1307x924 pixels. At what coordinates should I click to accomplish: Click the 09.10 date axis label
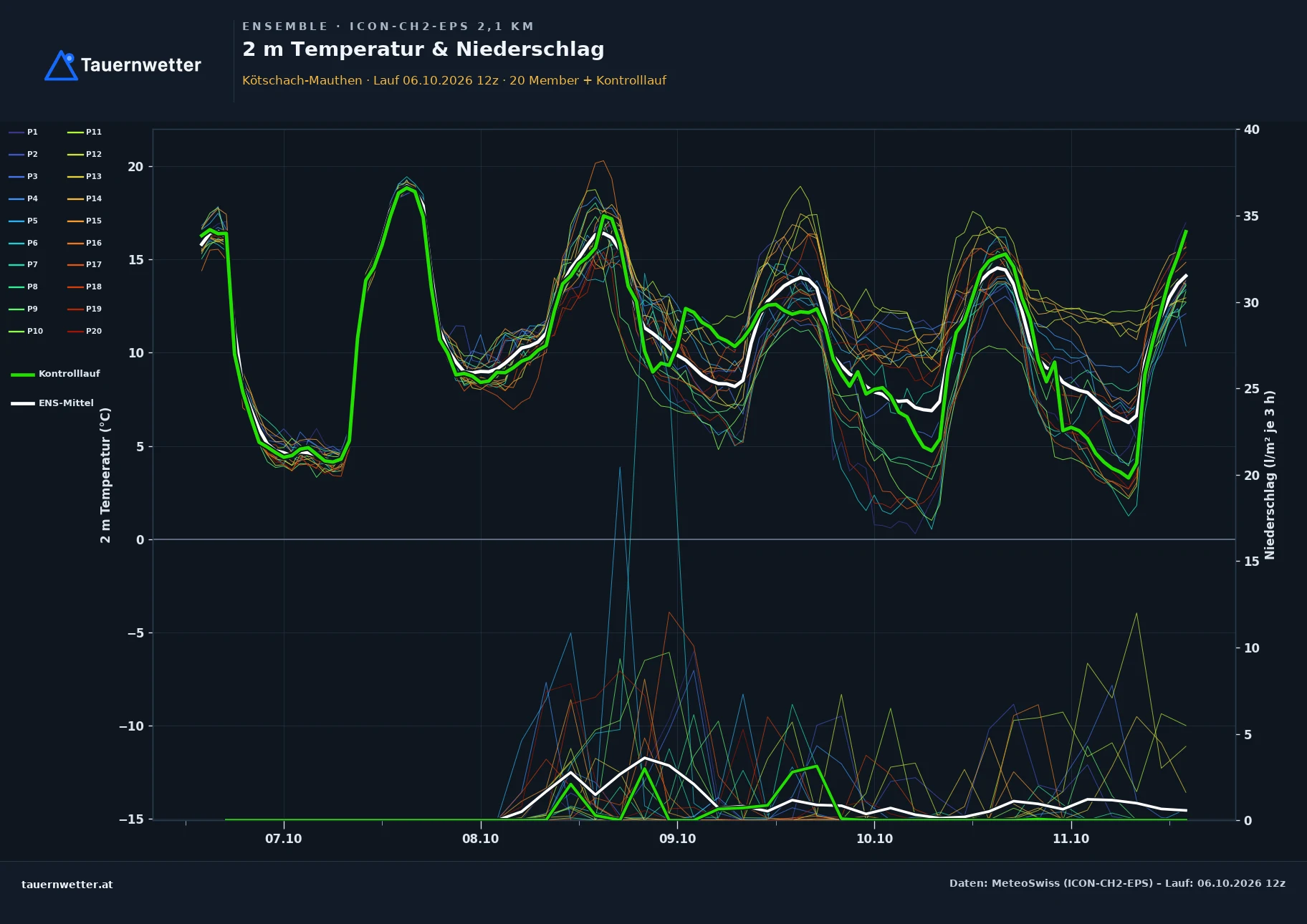pos(677,839)
